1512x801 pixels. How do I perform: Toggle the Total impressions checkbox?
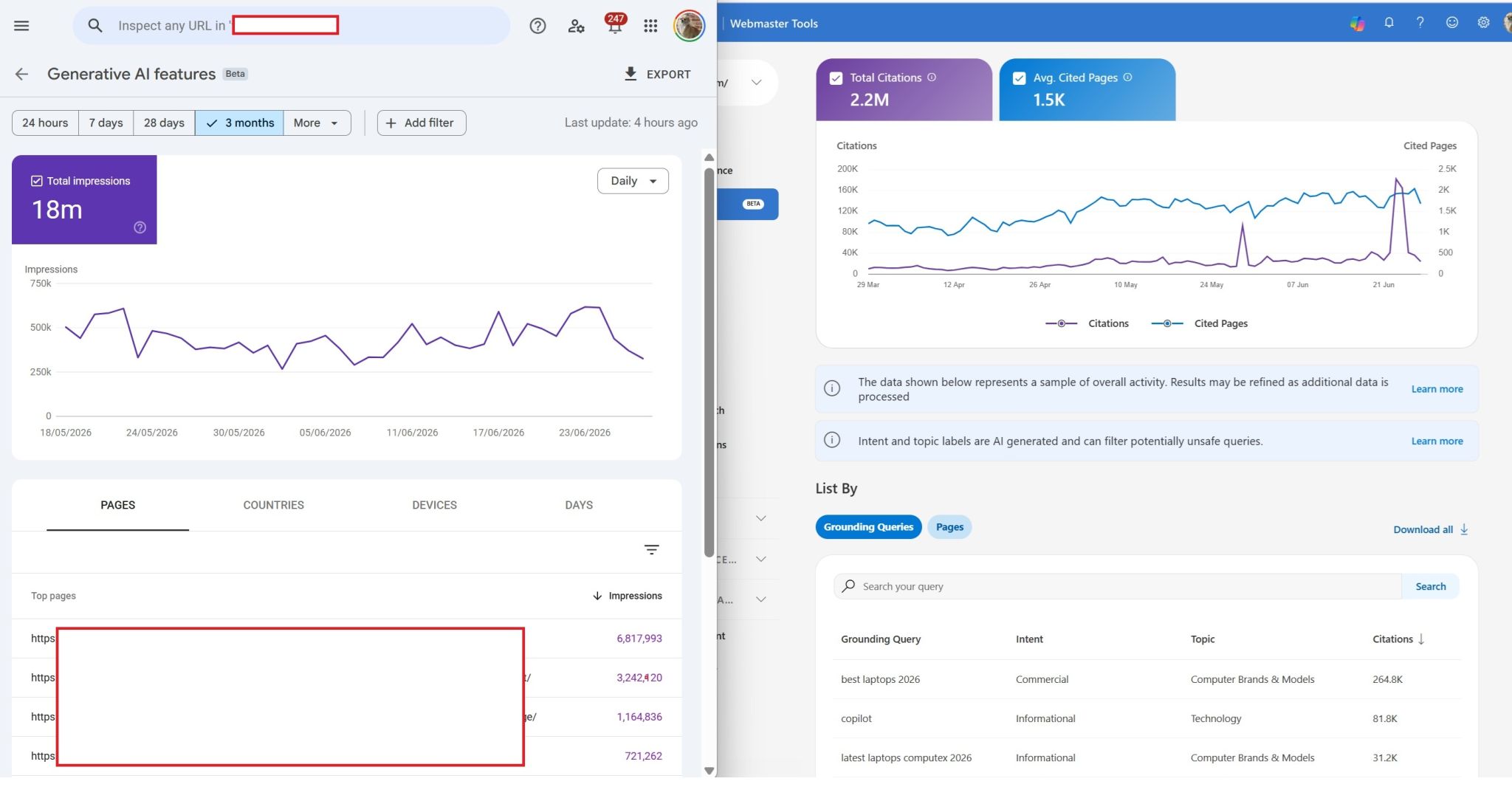tap(36, 181)
